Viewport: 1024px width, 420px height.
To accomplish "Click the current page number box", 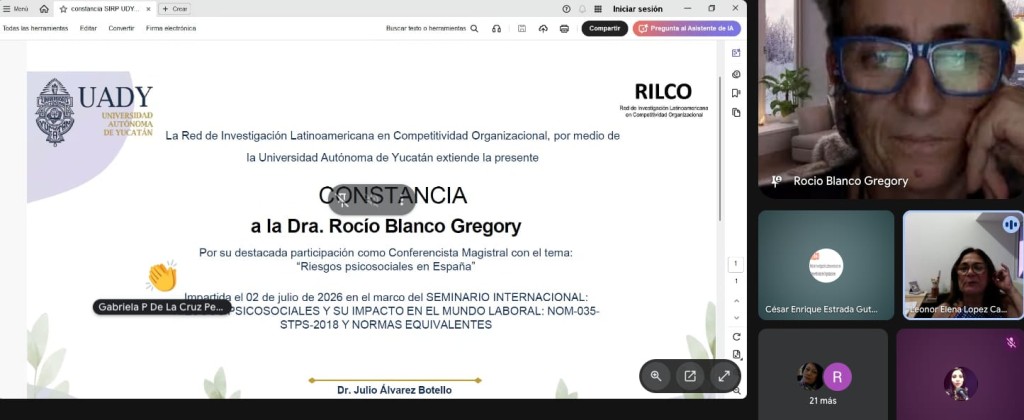I will [736, 264].
